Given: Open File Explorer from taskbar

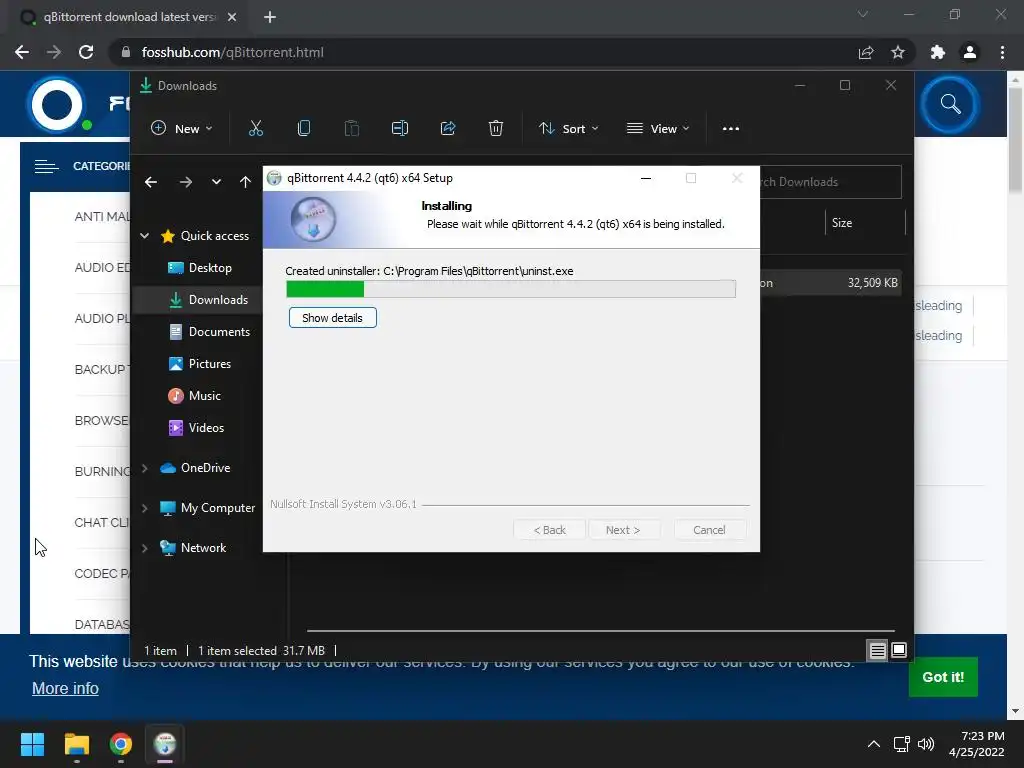Looking at the screenshot, I should 76,744.
